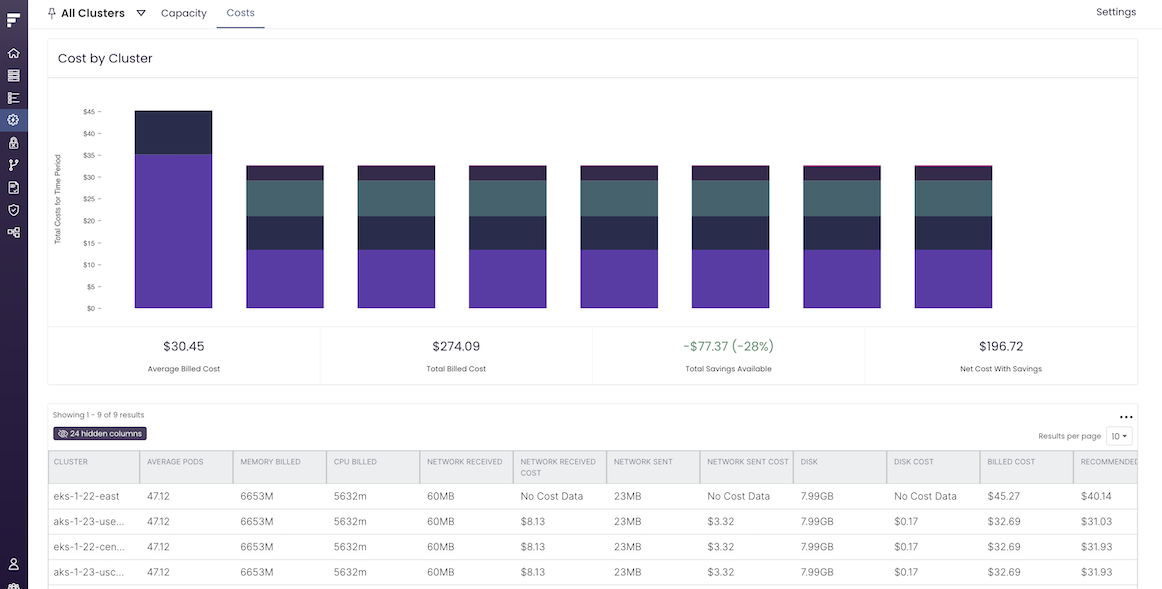Click the gear wheel icon in sidebar
Screen dimensions: 1162x589
point(13,120)
